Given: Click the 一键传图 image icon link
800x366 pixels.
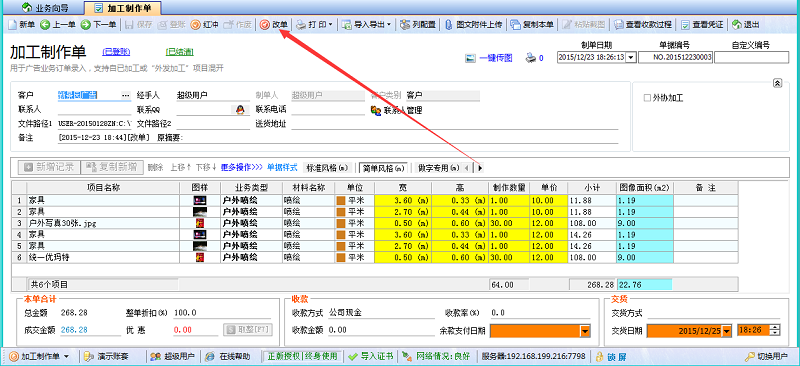Looking at the screenshot, I should [x=470, y=58].
